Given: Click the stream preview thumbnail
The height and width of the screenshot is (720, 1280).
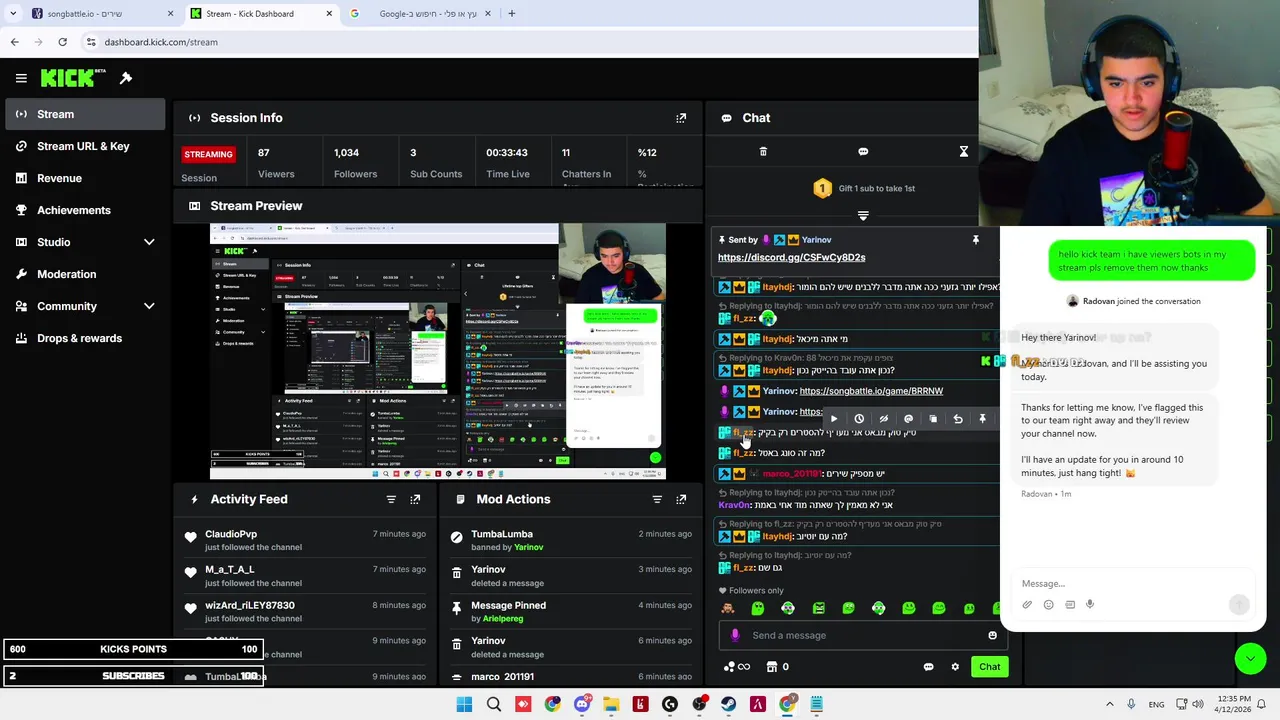Looking at the screenshot, I should click(x=437, y=351).
